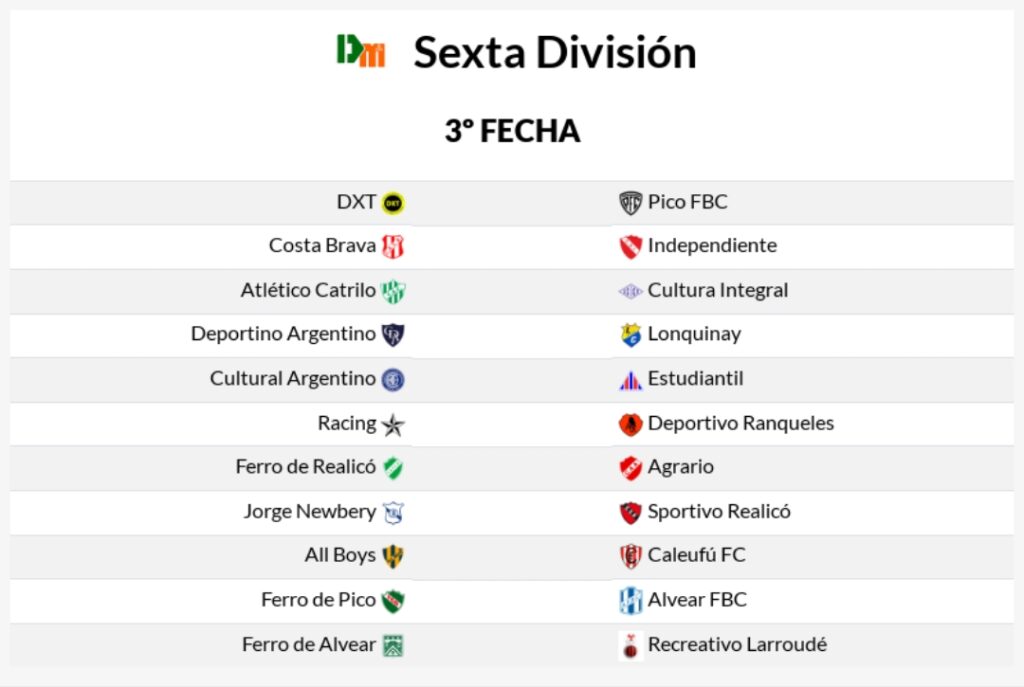
Task: Click the DM logo beside Sexta División
Action: [361, 51]
